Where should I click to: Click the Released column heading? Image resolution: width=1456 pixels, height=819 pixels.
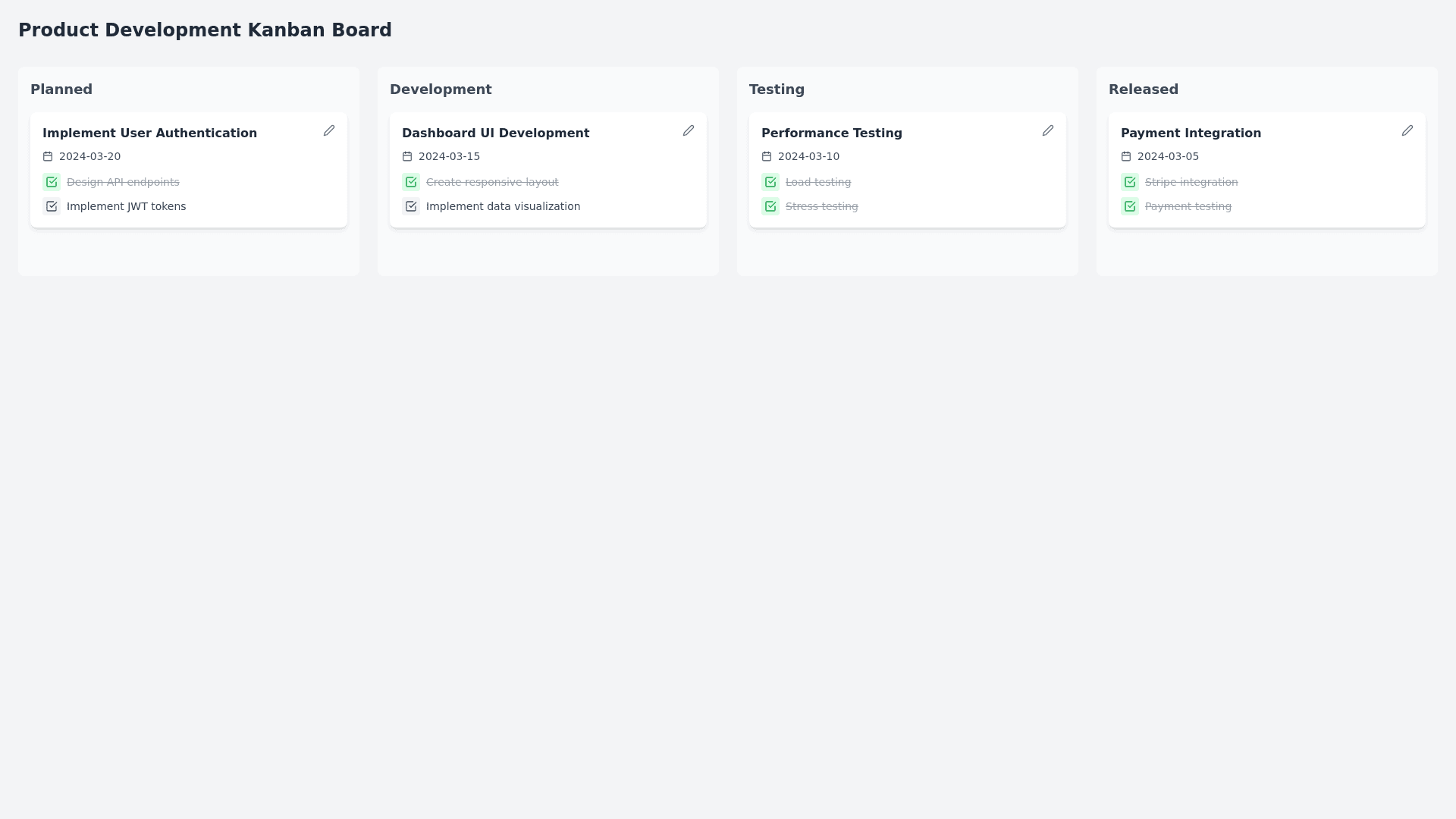pyautogui.click(x=1143, y=89)
